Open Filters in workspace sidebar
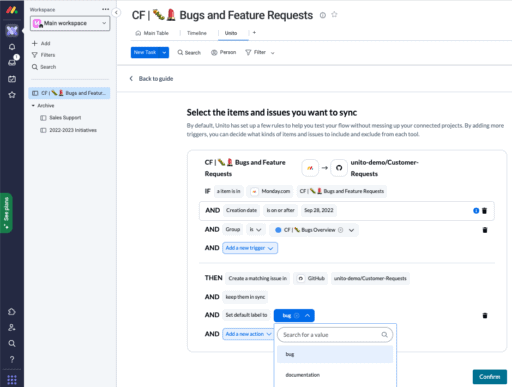 (x=43, y=55)
